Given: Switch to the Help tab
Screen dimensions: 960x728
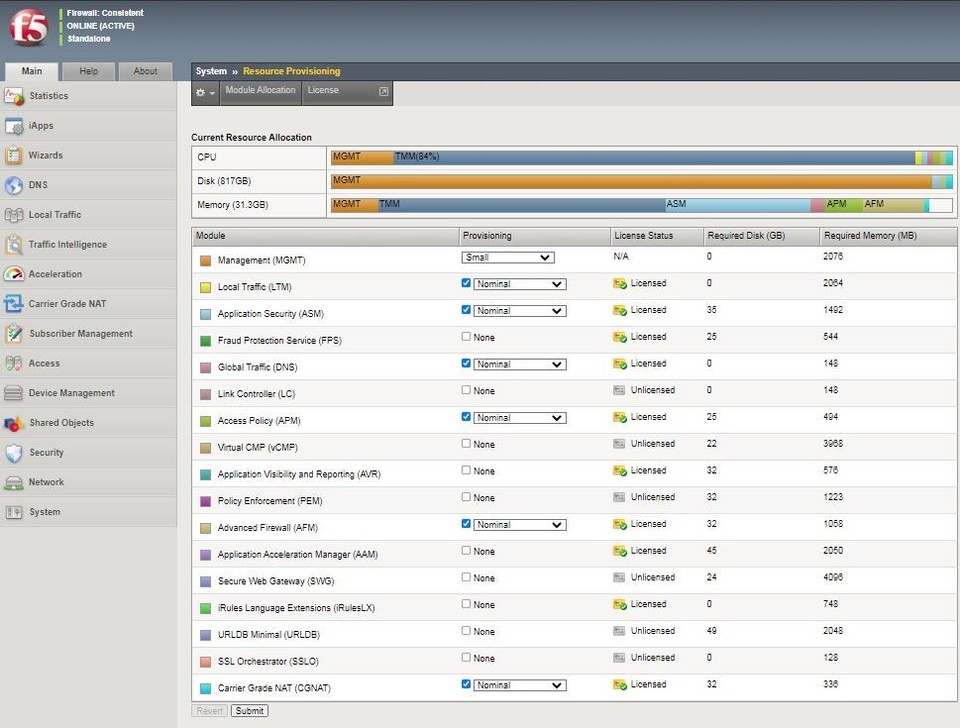Looking at the screenshot, I should tap(89, 71).
